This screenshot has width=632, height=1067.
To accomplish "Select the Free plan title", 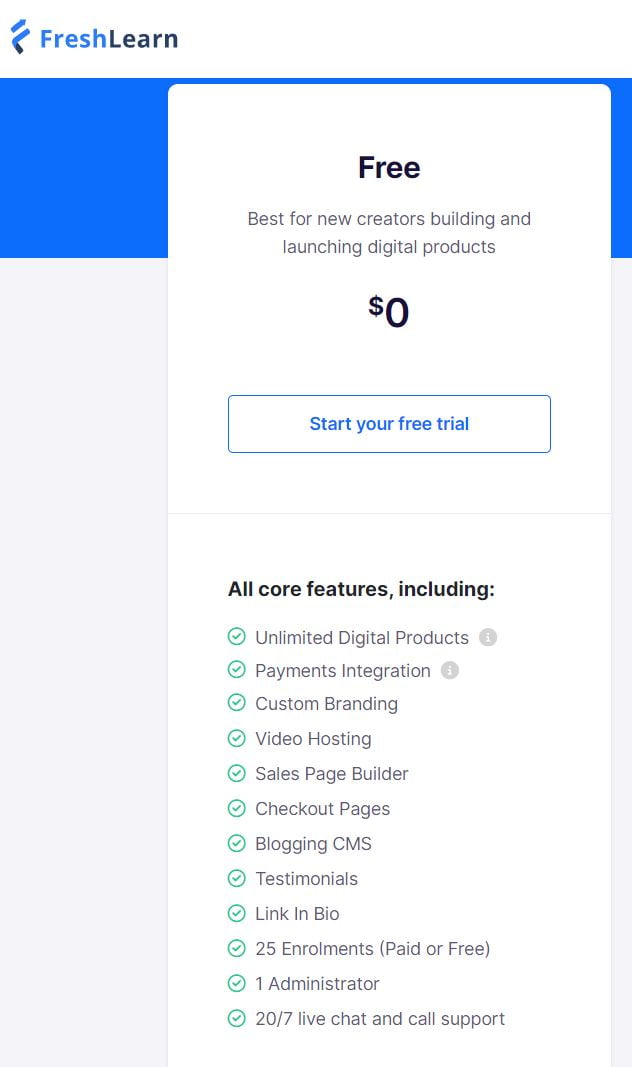I will tap(388, 167).
